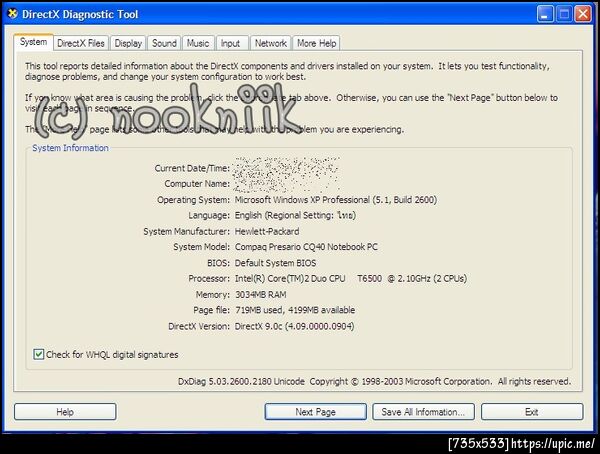Screen dimensions: 600x454
Task: Switch to the DirectX Files tab
Action: [81, 43]
